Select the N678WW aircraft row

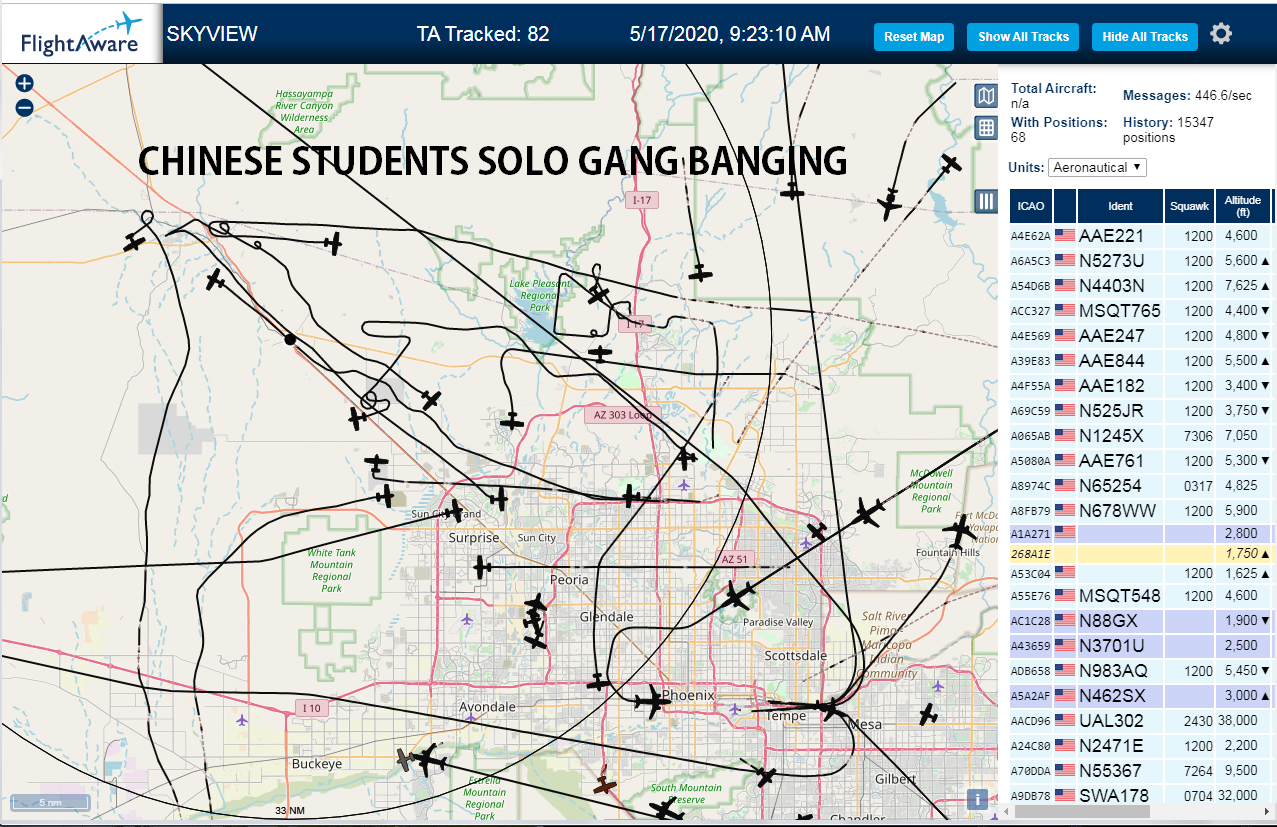pyautogui.click(x=1141, y=511)
